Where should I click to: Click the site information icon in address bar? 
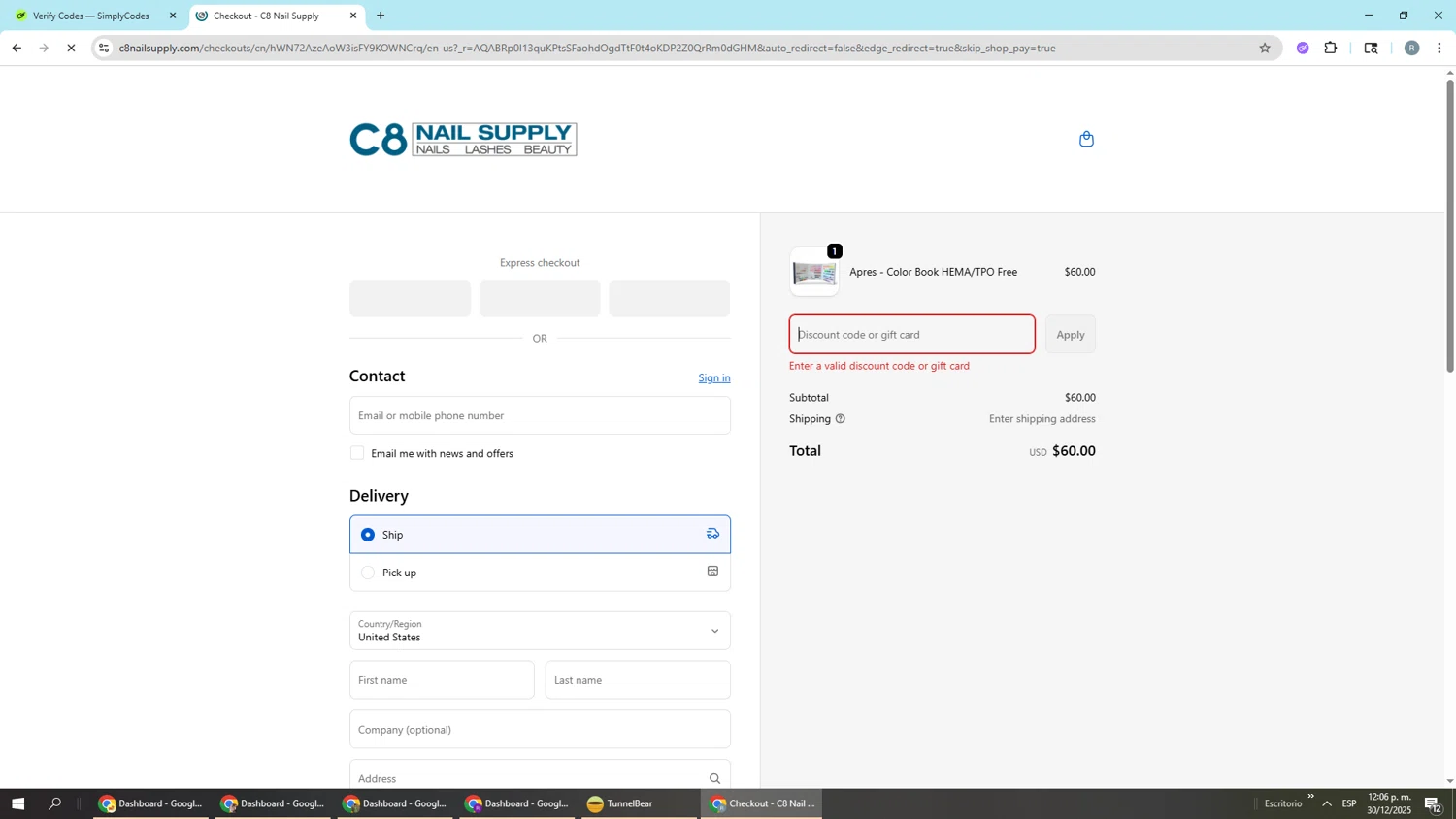(104, 48)
